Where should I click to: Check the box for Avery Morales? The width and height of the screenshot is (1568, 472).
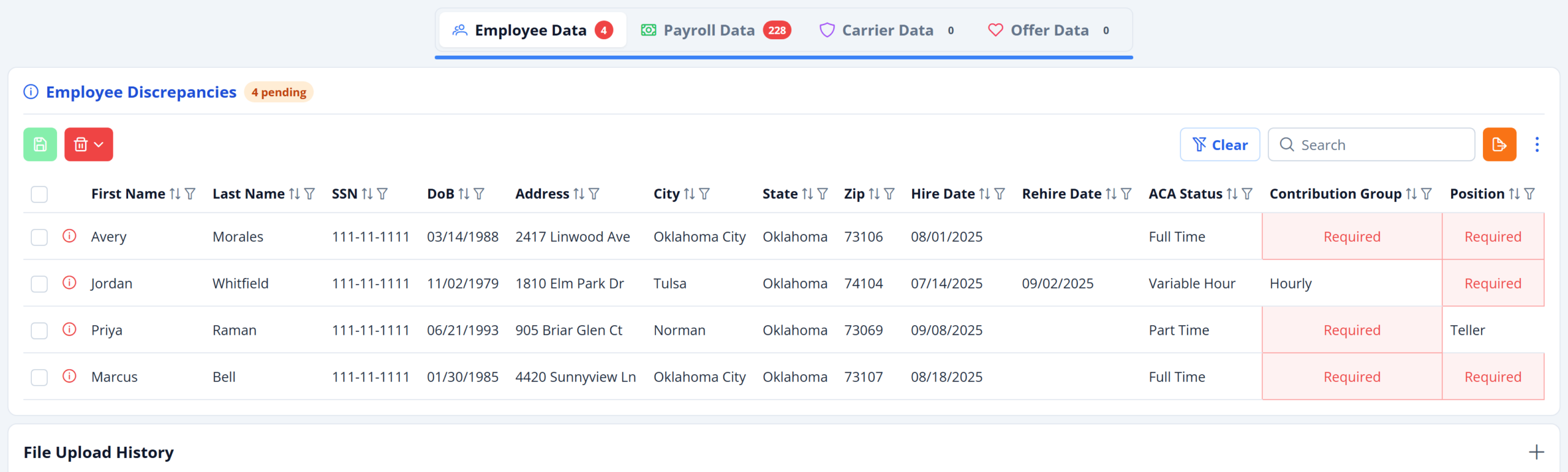(39, 237)
